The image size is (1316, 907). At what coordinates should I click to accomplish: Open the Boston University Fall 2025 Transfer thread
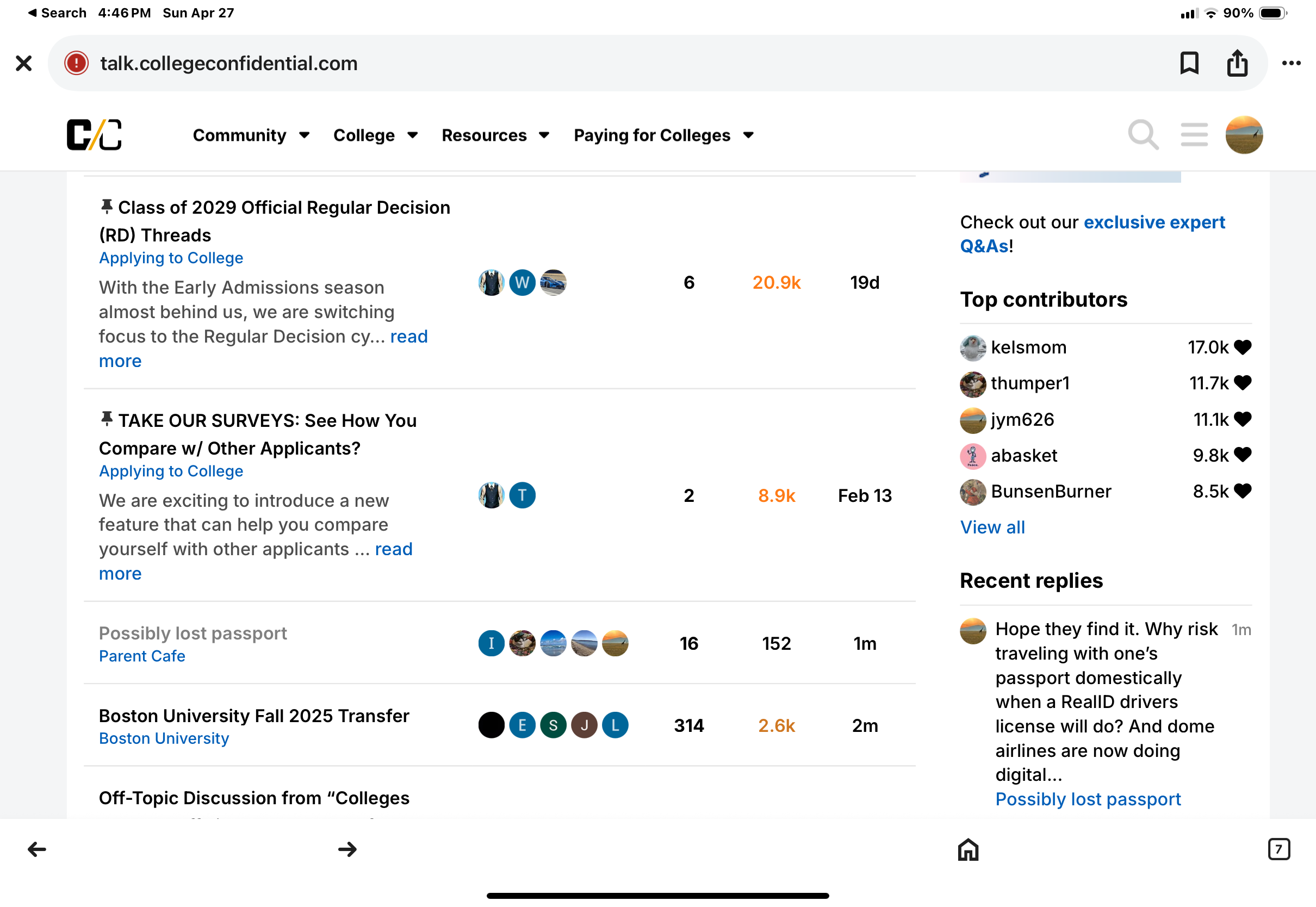click(254, 716)
